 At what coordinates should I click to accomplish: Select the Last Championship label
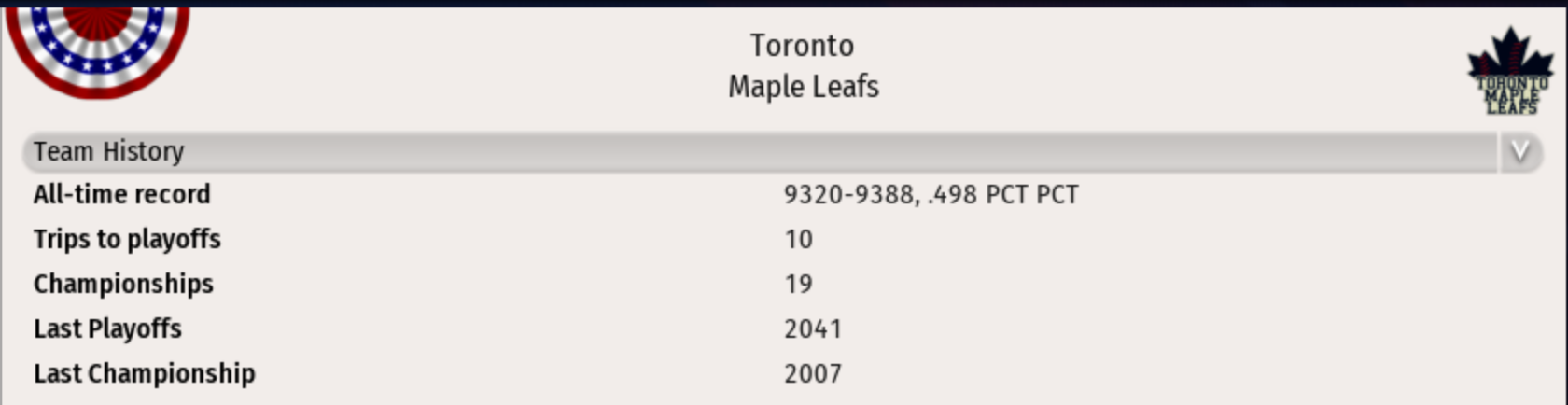pos(144,373)
